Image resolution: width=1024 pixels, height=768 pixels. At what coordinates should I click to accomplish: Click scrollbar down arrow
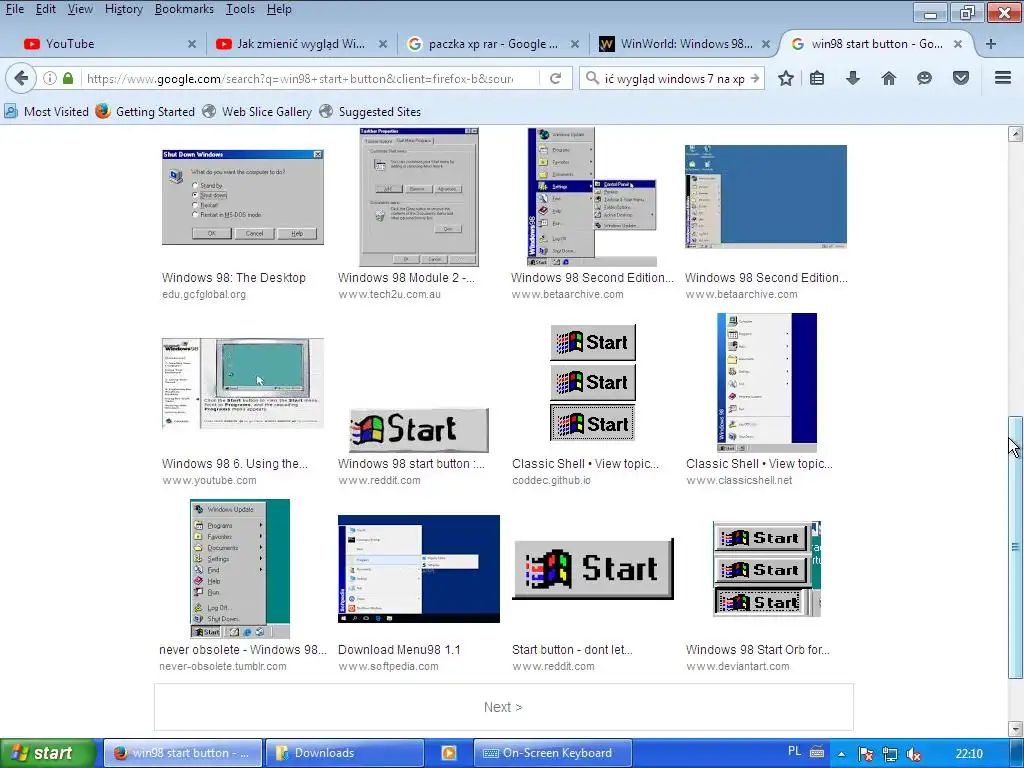[x=1015, y=728]
